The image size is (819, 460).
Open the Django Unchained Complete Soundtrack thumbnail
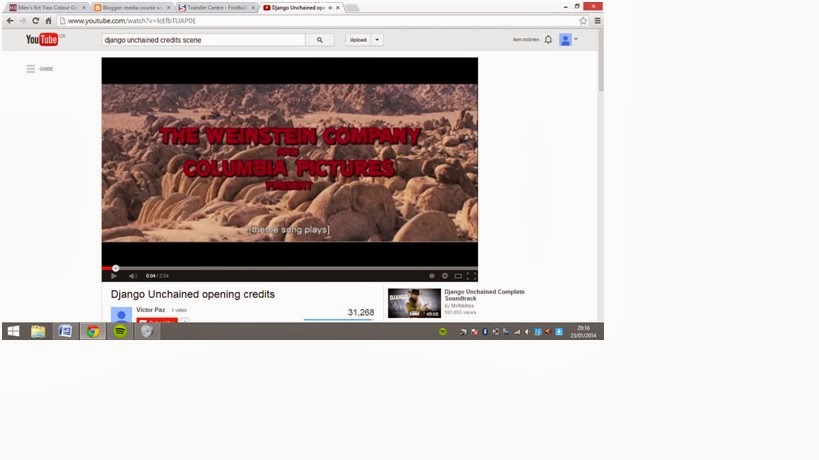(414, 303)
